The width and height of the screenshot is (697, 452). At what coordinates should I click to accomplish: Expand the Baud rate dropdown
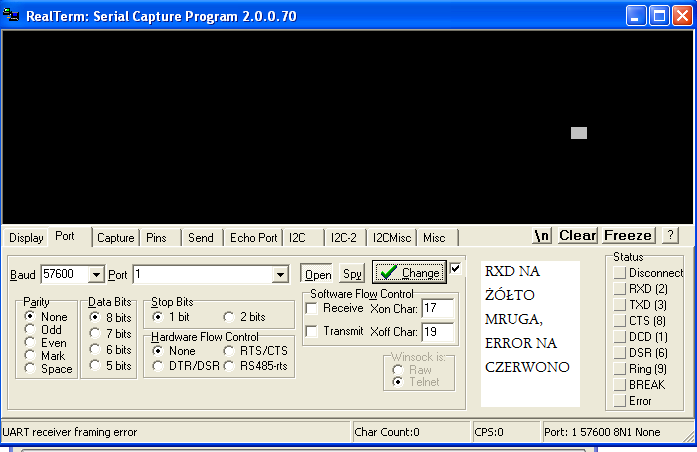pos(96,275)
